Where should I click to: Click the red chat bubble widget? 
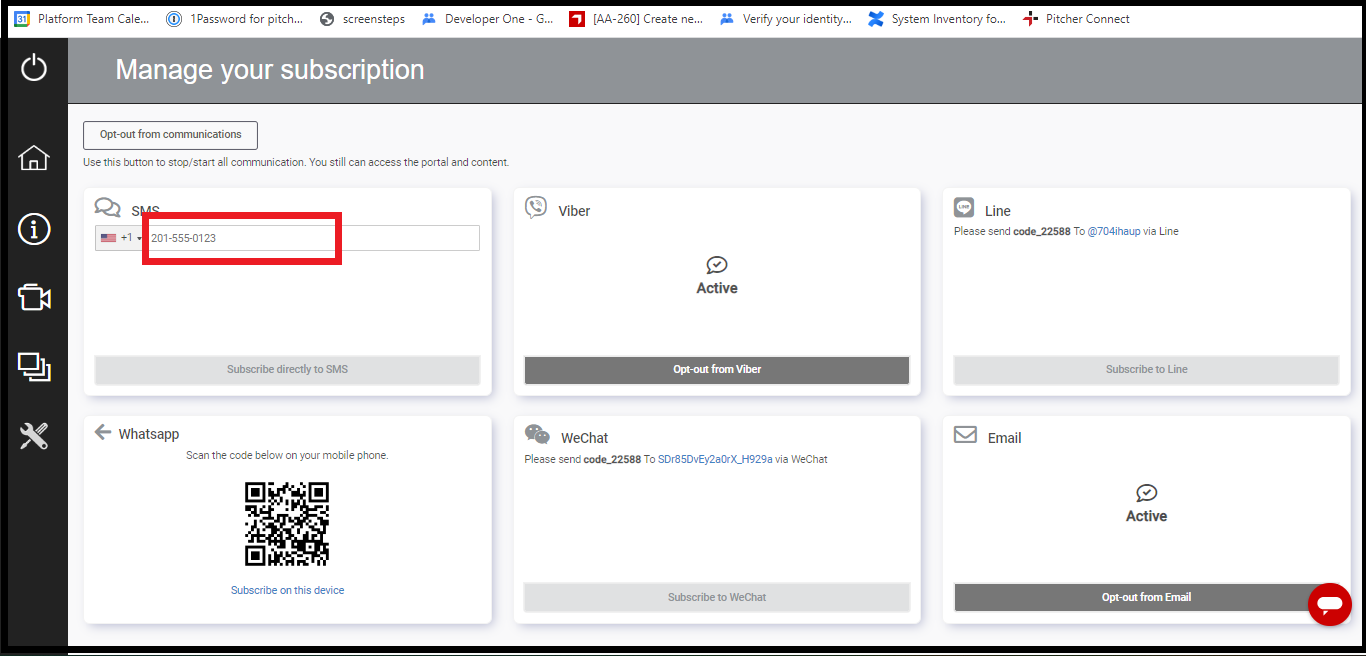tap(1329, 604)
